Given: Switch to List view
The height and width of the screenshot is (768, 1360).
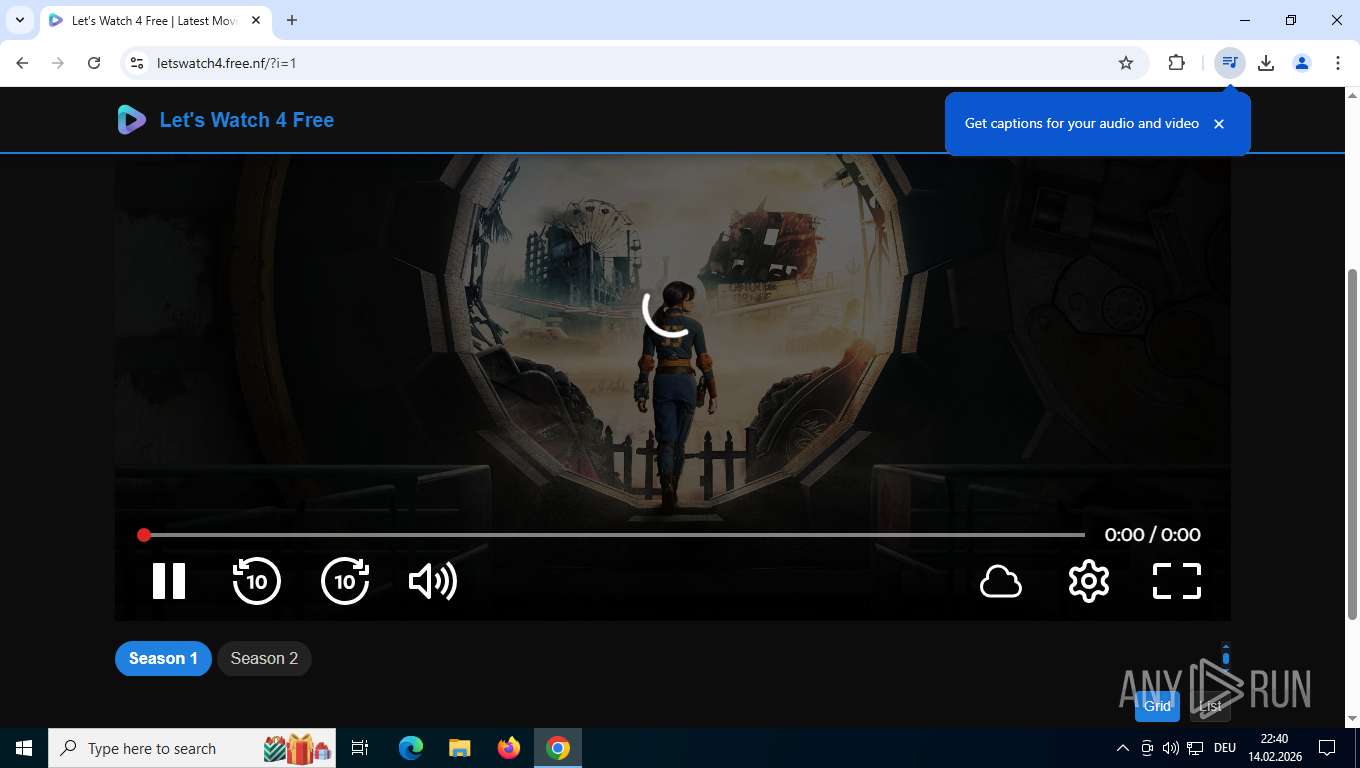Looking at the screenshot, I should (1210, 706).
